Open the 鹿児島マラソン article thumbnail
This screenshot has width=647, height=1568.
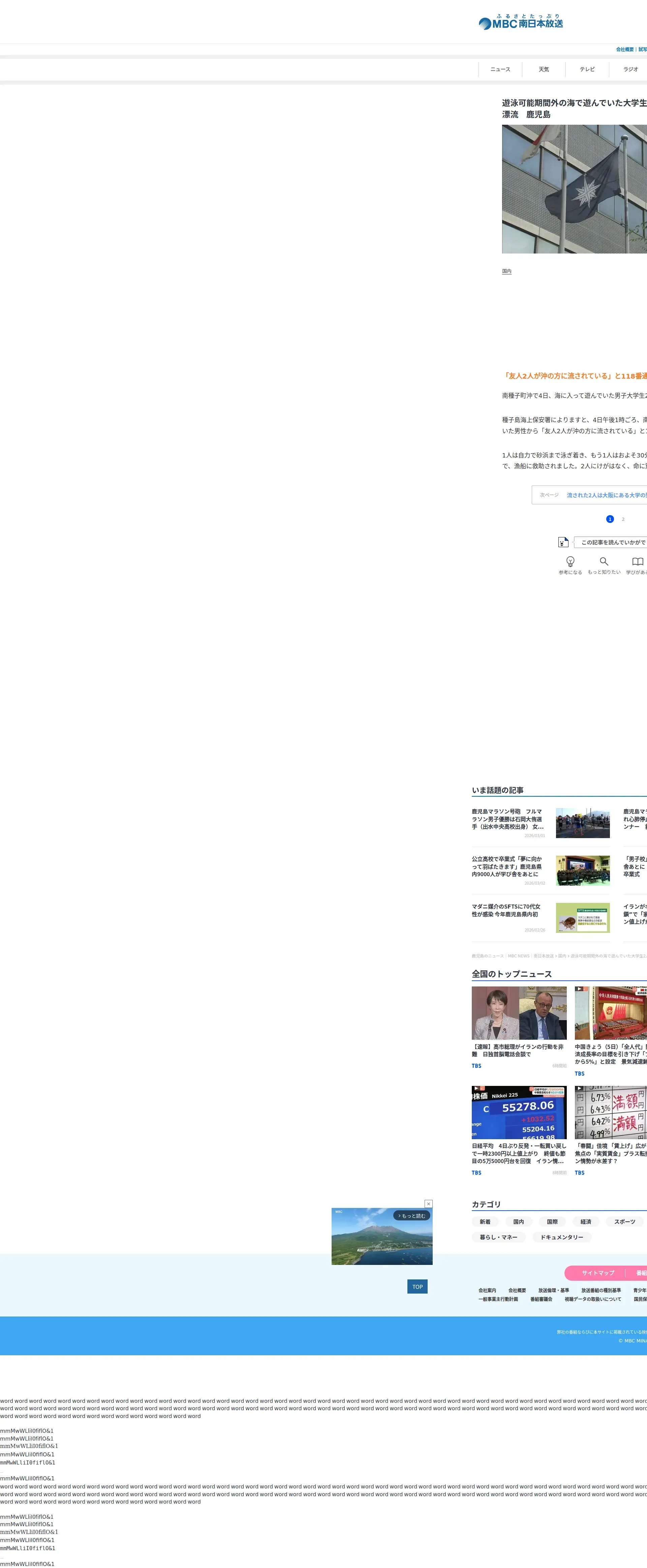pos(583,823)
